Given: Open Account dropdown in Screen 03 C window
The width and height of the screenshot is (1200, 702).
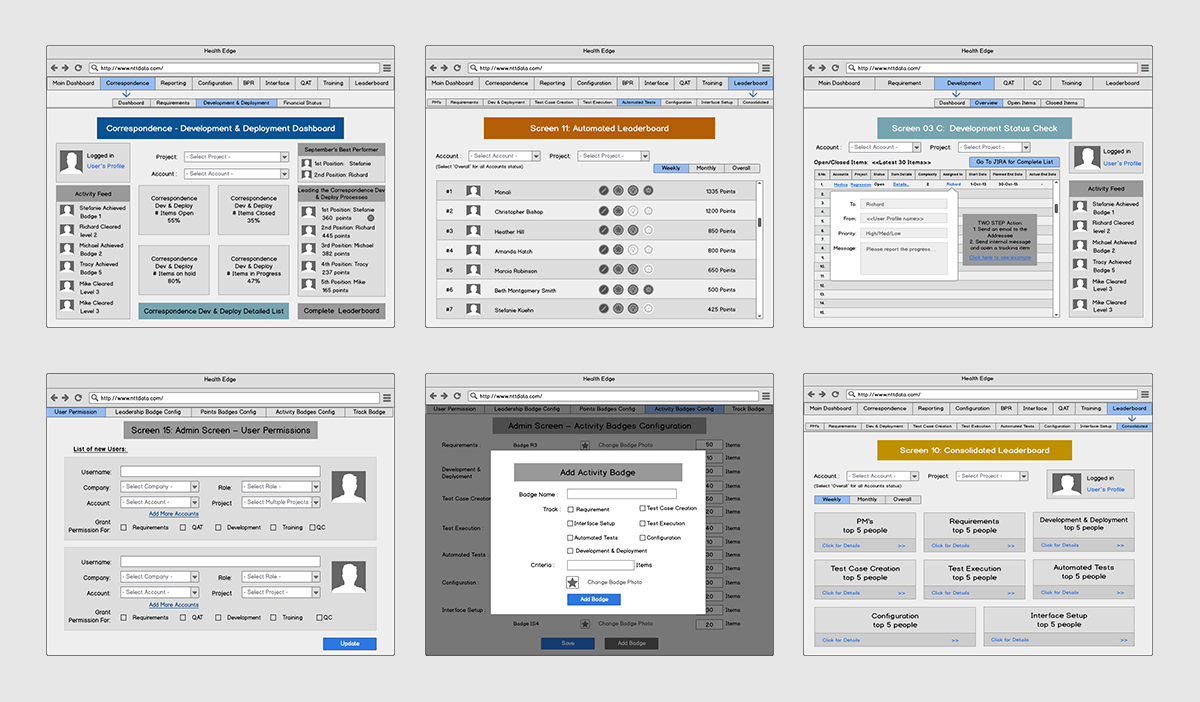Looking at the screenshot, I should 884,147.
